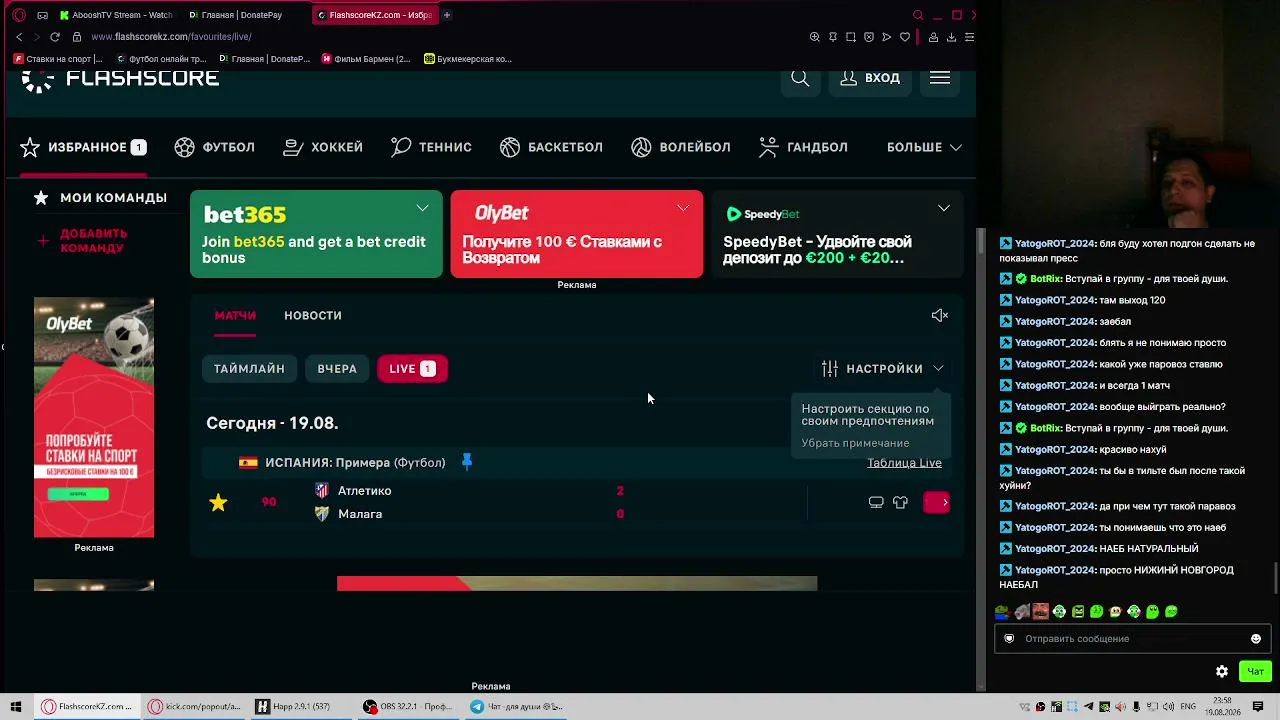Toggle the sound mute icon

(940, 316)
